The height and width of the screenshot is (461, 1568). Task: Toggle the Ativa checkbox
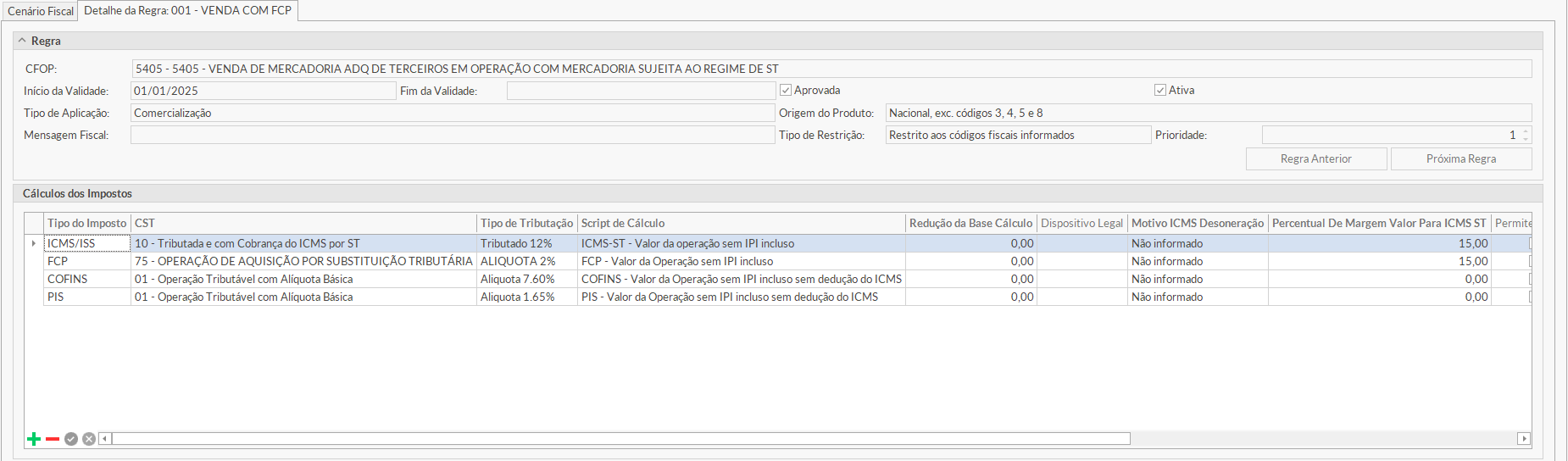click(1160, 90)
